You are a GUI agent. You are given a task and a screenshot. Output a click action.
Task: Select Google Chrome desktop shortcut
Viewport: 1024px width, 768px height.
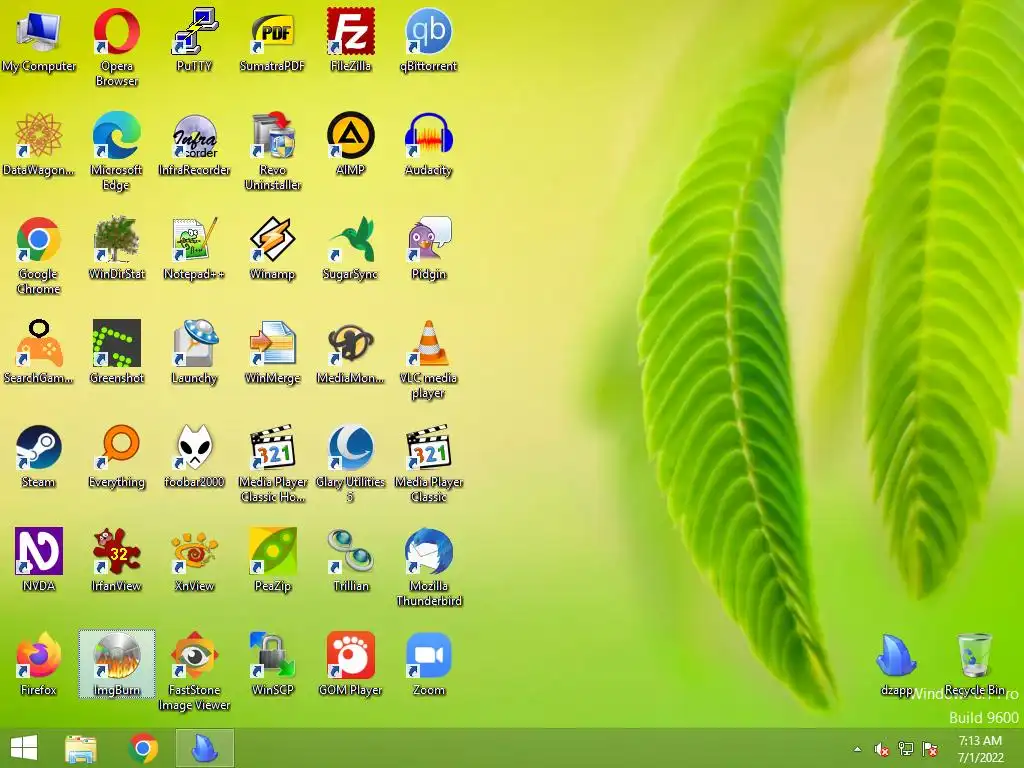pos(39,255)
